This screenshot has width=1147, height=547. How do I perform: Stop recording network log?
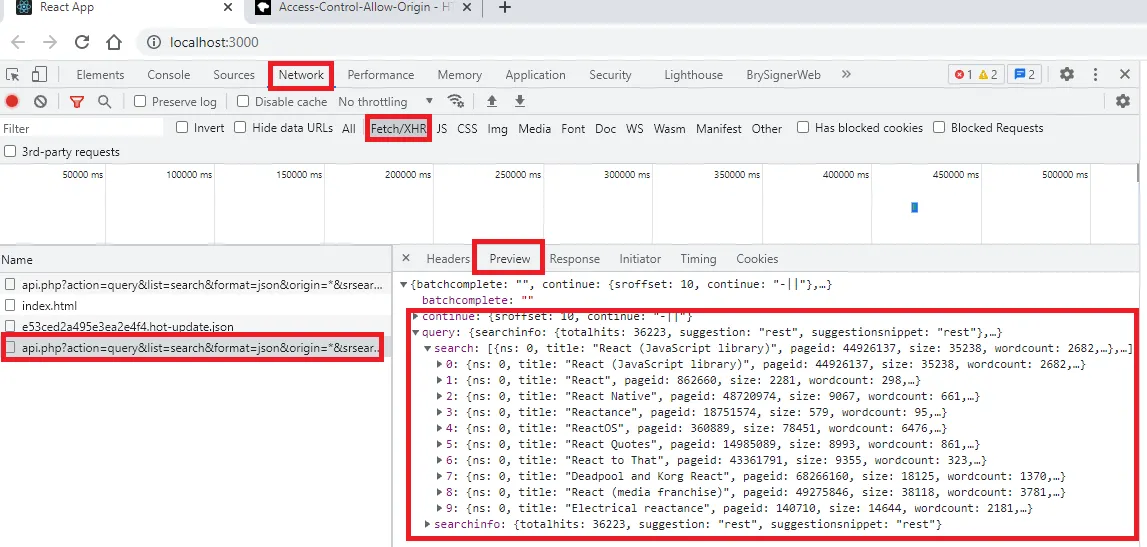point(12,102)
